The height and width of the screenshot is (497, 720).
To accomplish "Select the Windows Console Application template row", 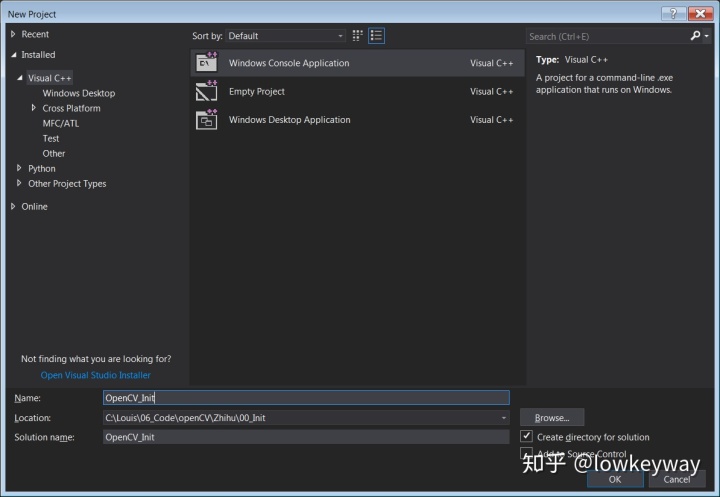I will point(357,63).
